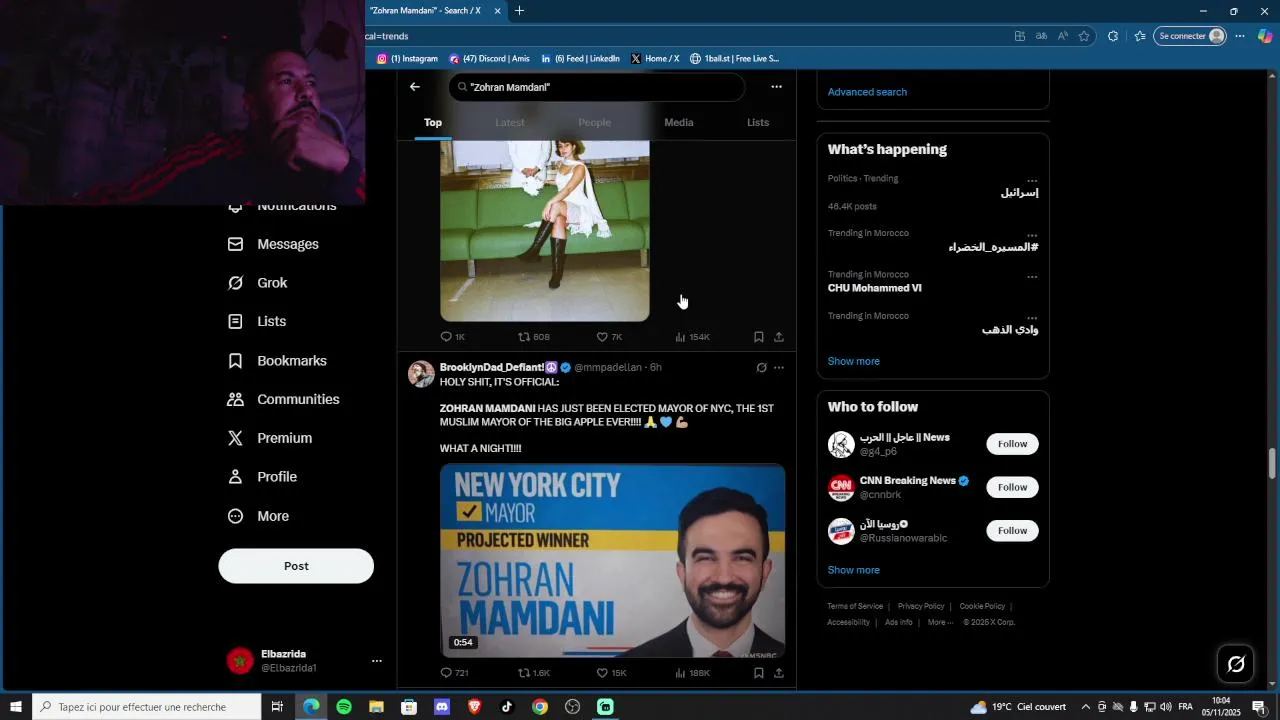Click Grok explain icon on BrooklynDad post

(761, 368)
